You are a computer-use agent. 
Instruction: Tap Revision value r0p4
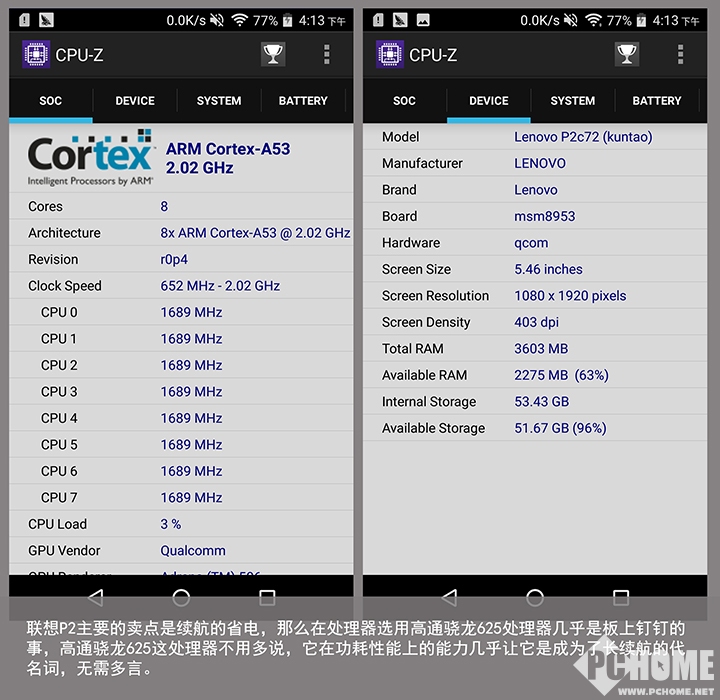pos(174,260)
